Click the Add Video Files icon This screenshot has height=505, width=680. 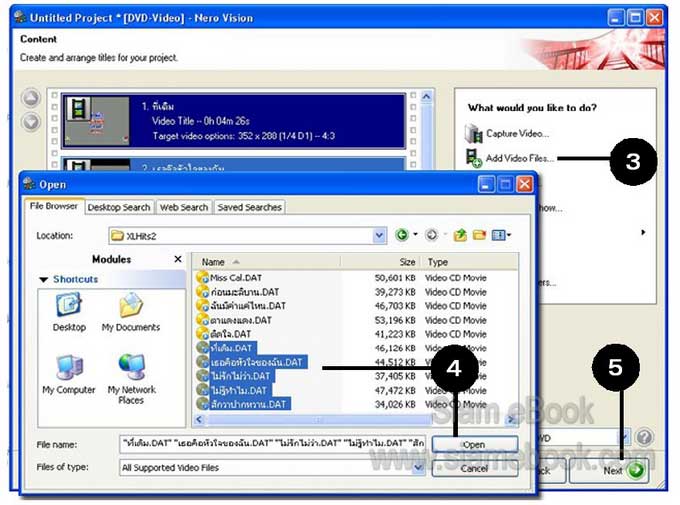(473, 158)
